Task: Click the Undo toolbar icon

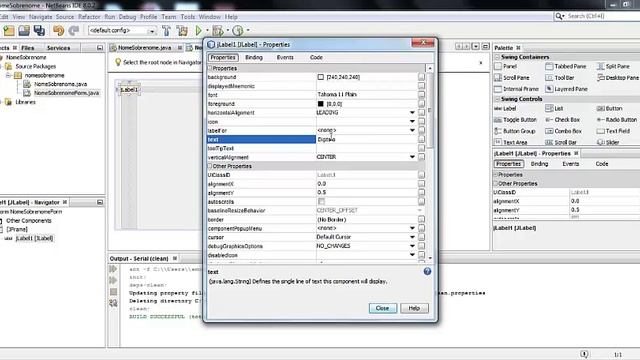Action: 59,31
